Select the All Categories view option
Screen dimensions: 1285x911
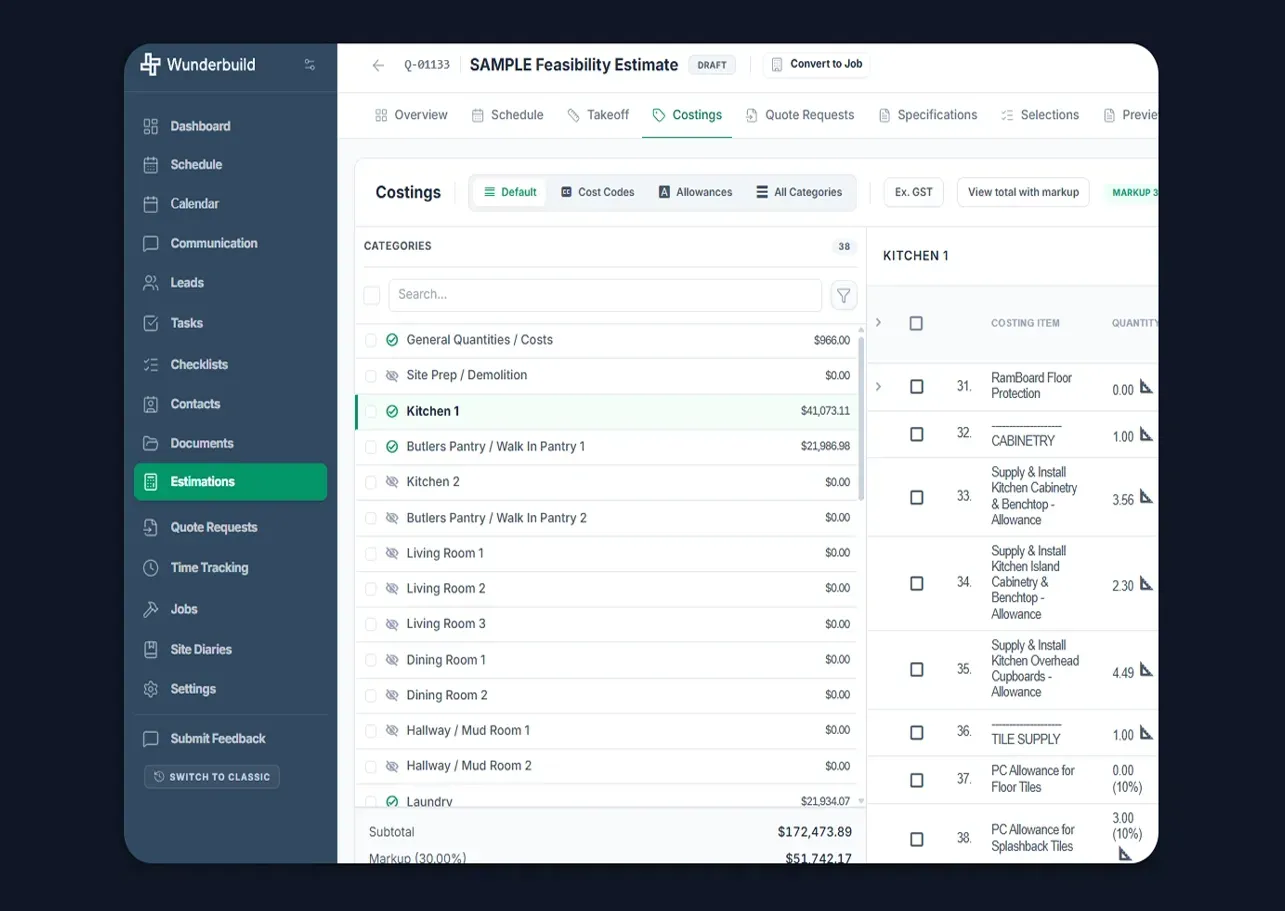click(799, 192)
